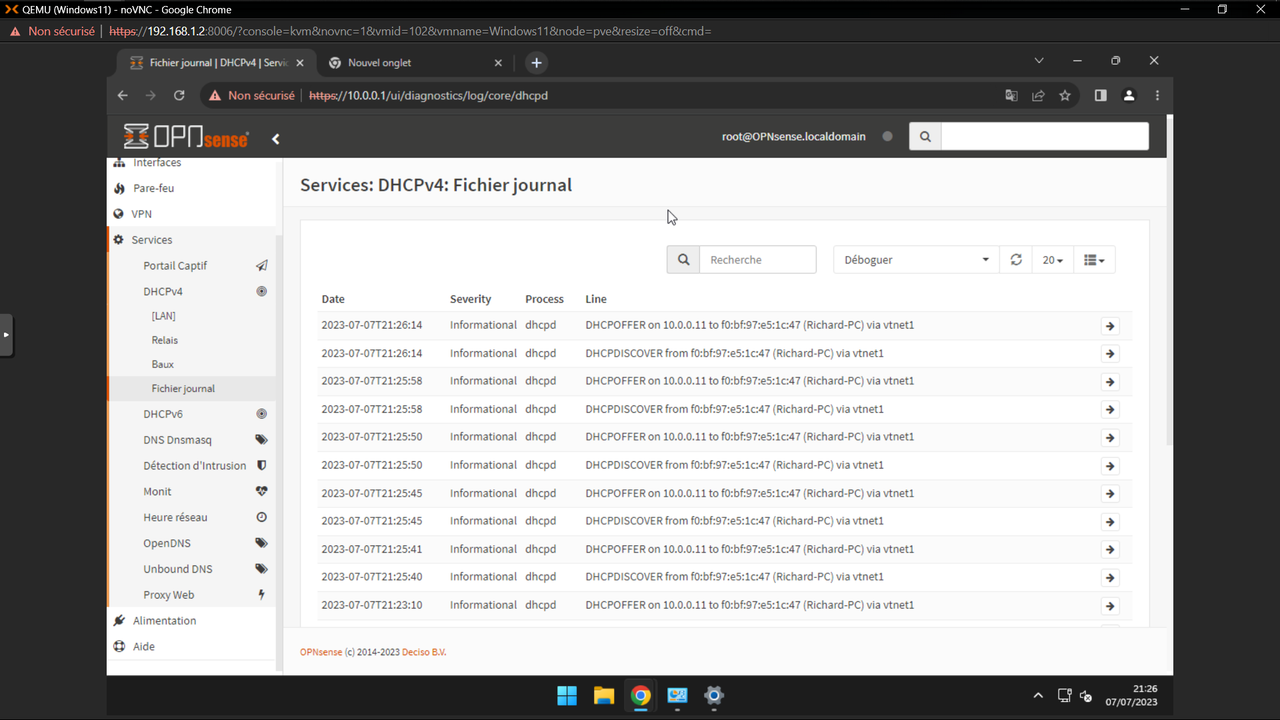The image size is (1280, 720).
Task: Select the Fichier journal DHCPv4 browser tab
Action: point(217,62)
